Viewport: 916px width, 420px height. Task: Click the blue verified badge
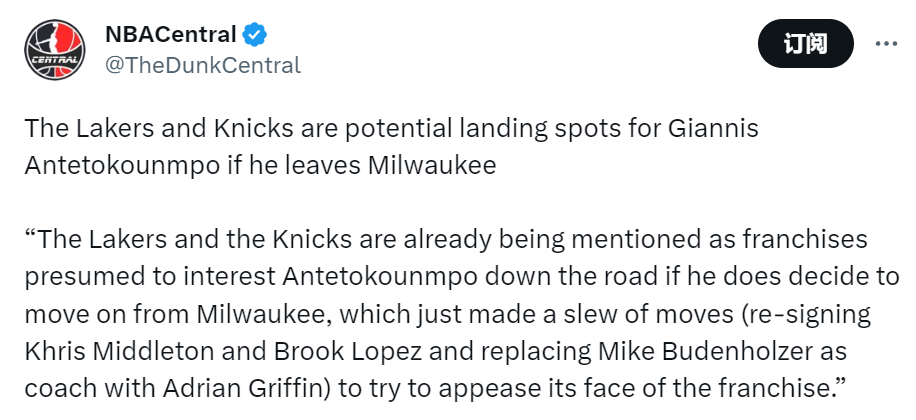[256, 35]
